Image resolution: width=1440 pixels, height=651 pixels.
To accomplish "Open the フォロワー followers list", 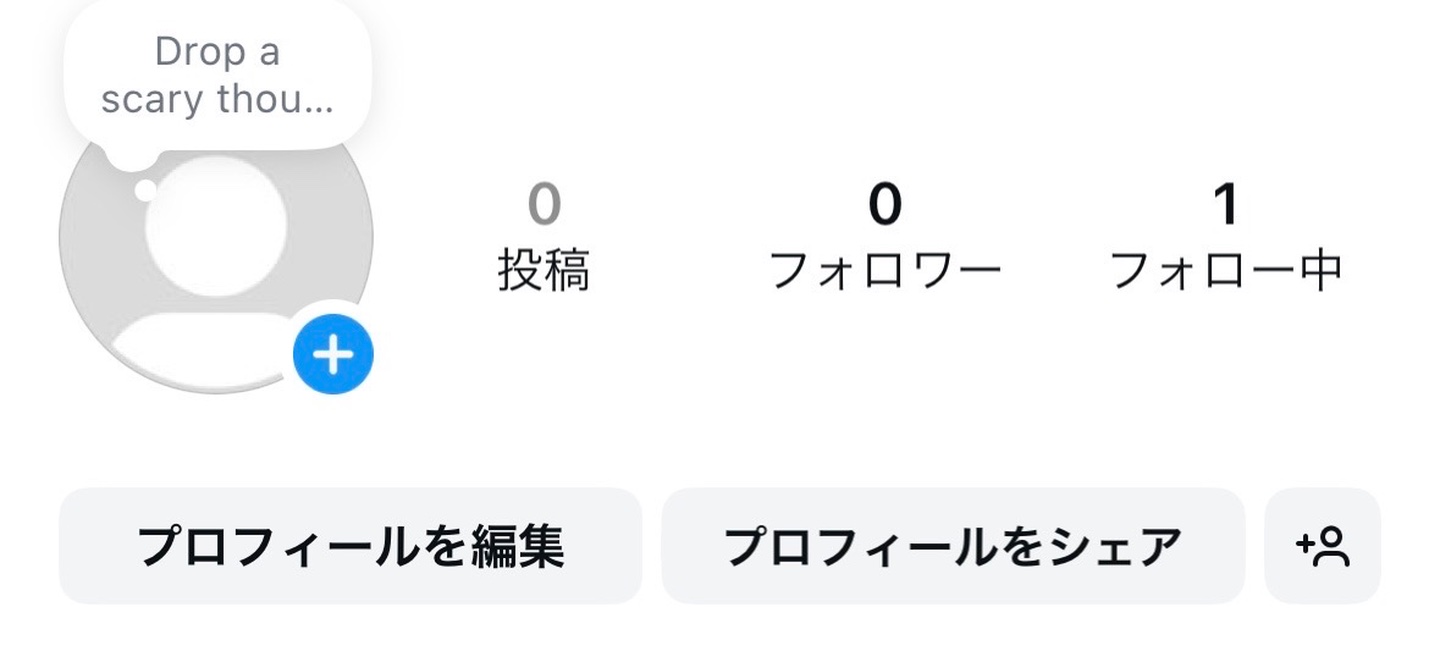I will pos(885,271).
